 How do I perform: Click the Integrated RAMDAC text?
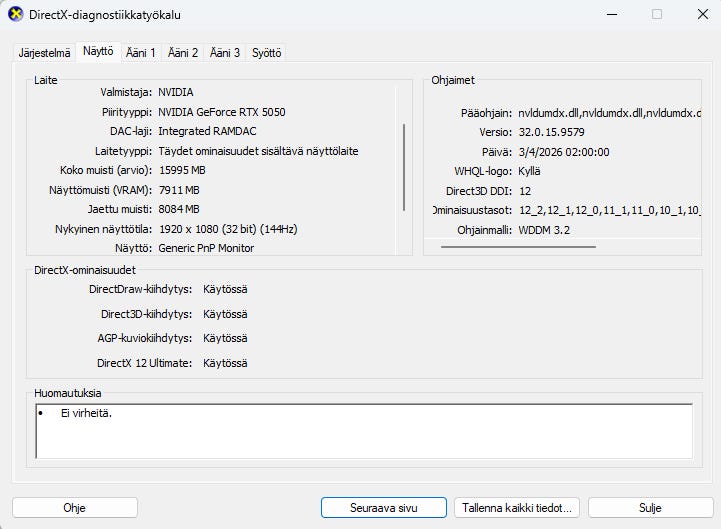point(207,131)
